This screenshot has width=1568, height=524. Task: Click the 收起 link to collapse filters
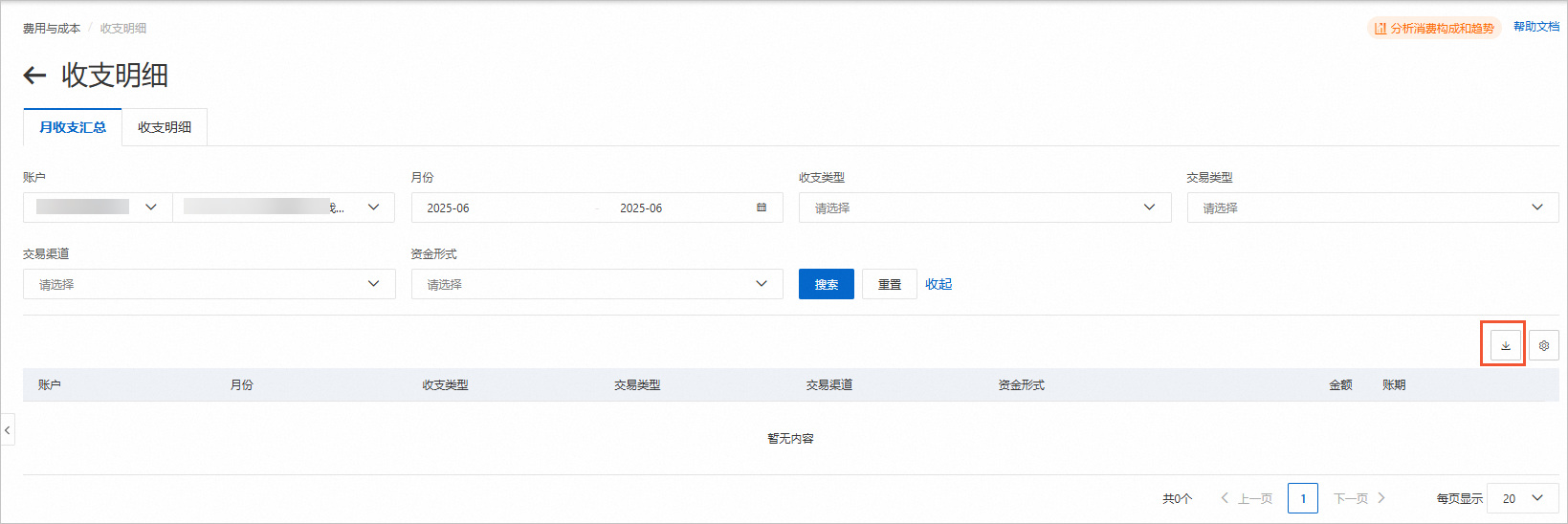[x=939, y=284]
